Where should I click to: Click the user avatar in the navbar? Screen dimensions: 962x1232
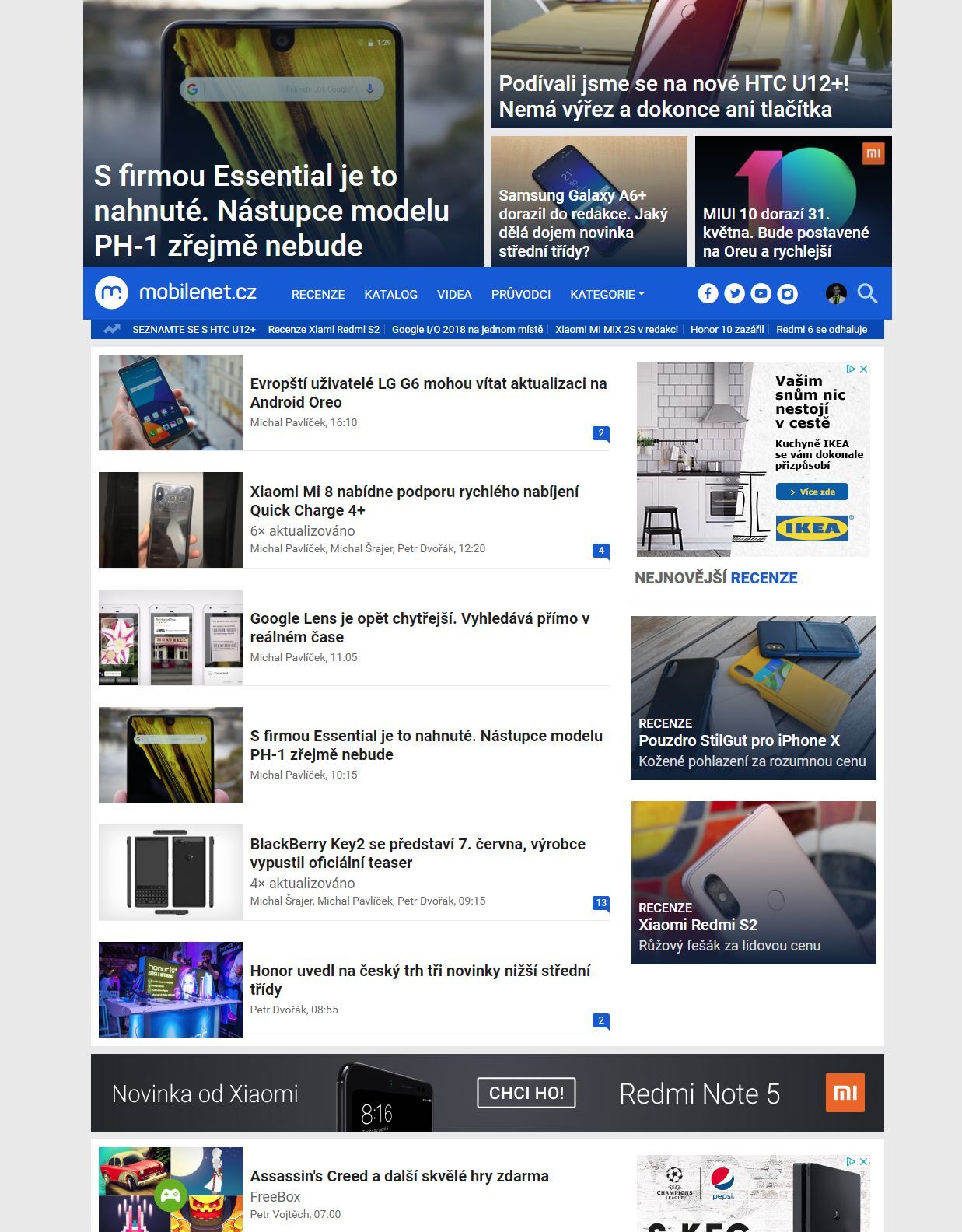pos(836,293)
